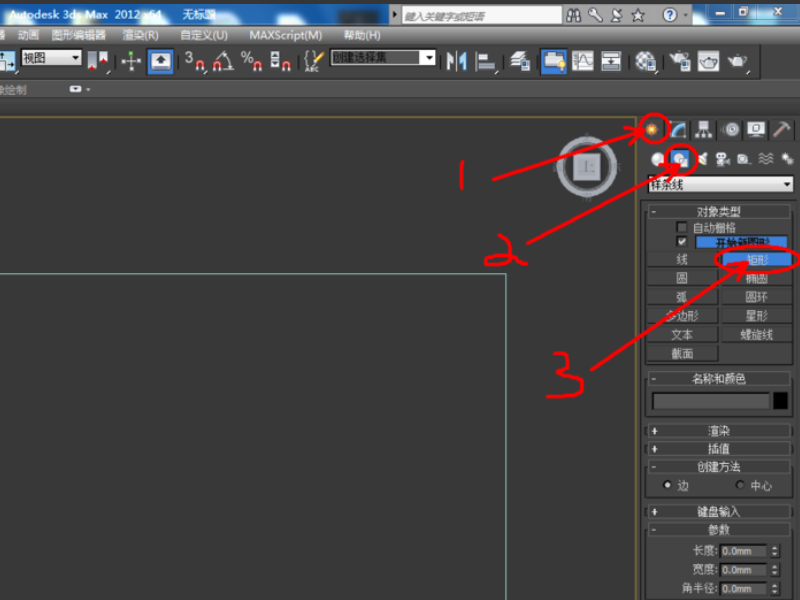The width and height of the screenshot is (800, 600).
Task: Click the 矩形 rectangle button
Action: [x=757, y=260]
